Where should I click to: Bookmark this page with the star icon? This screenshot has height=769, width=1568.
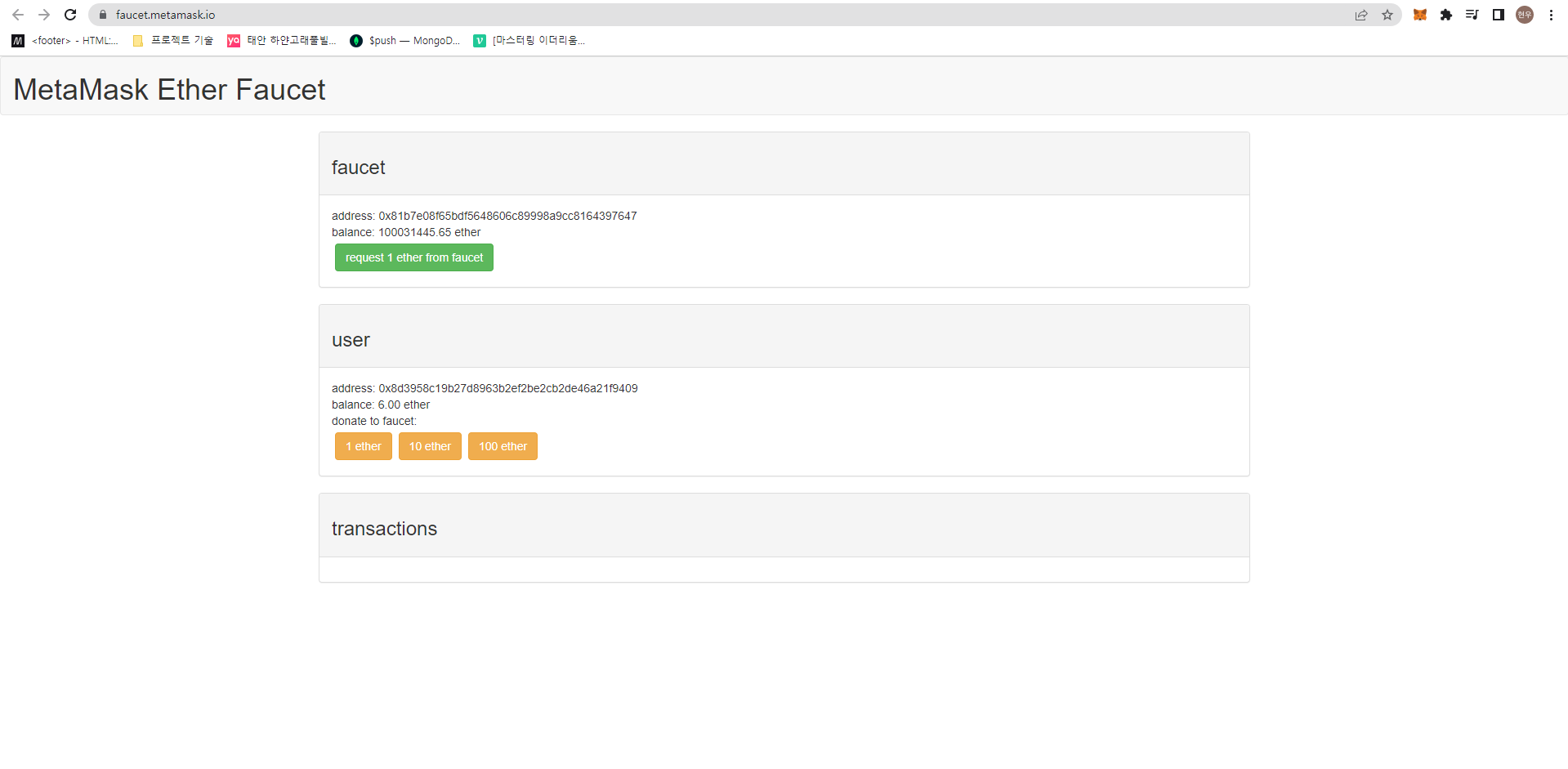point(1387,15)
